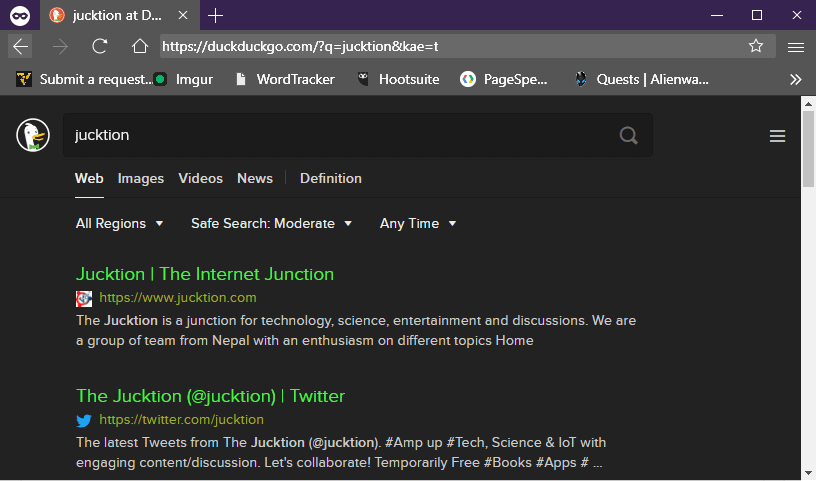
Task: Open a new tab with plus button
Action: 215,16
